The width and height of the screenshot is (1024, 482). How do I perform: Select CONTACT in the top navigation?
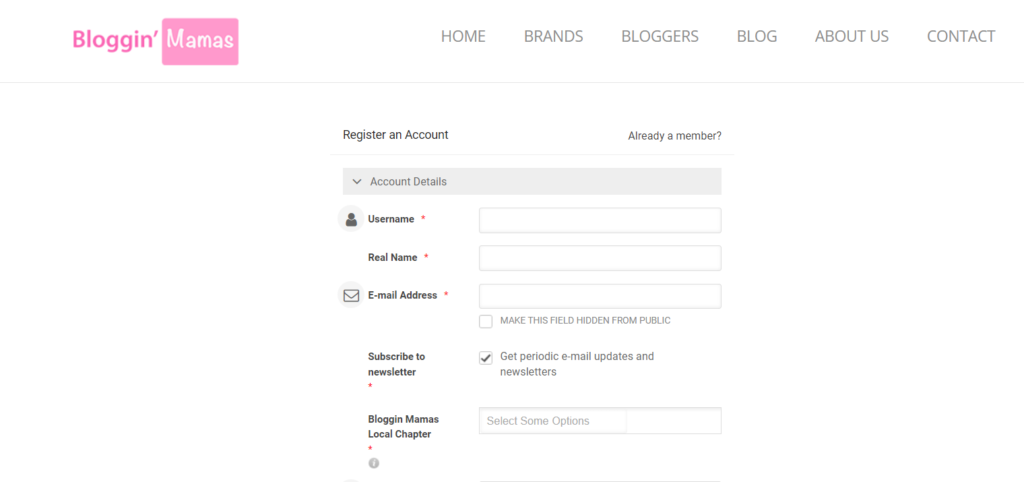click(961, 36)
